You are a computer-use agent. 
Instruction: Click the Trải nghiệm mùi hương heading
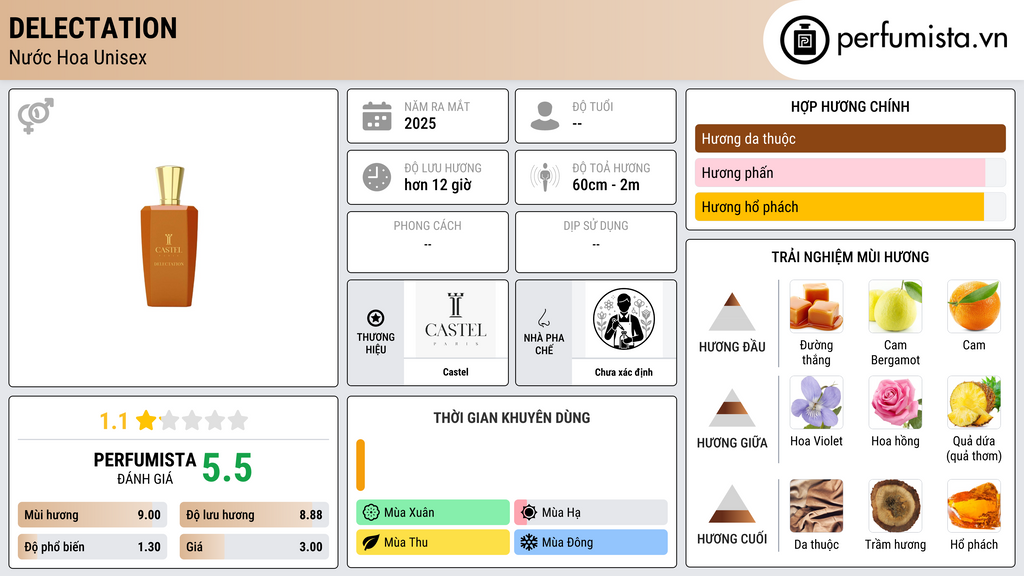850,257
